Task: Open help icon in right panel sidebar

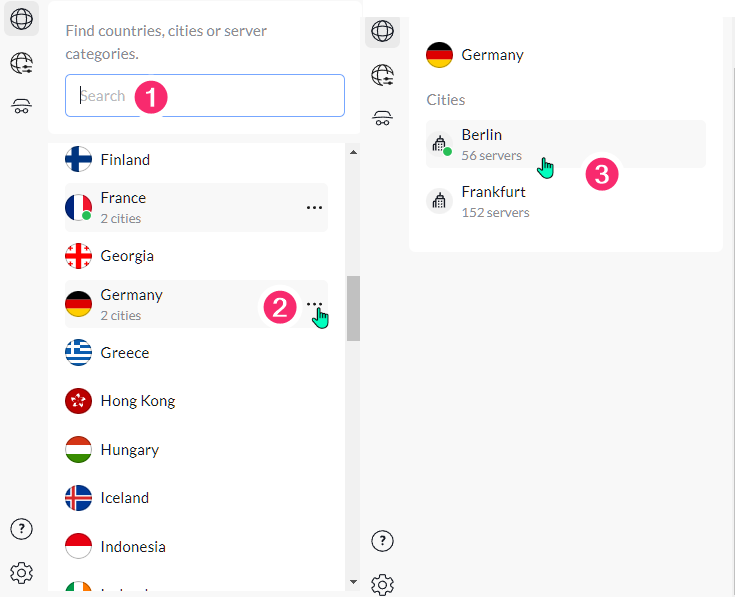Action: click(x=382, y=541)
